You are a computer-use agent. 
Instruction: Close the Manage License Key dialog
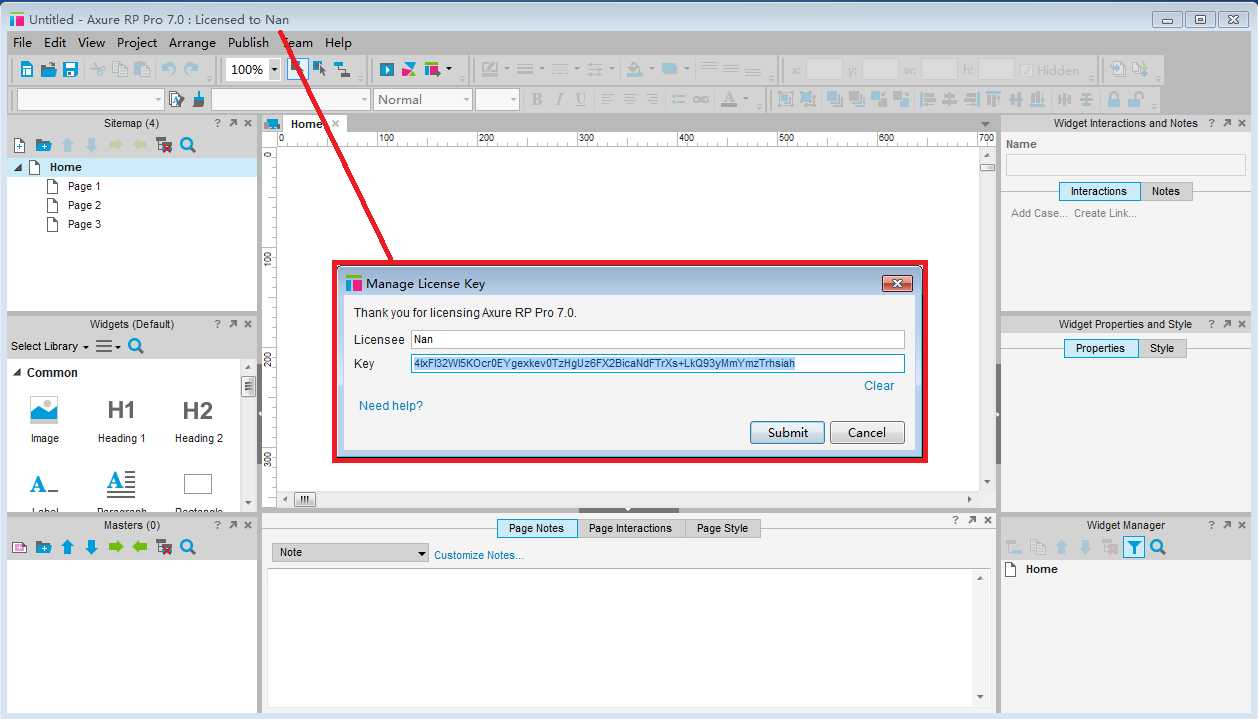[x=897, y=283]
